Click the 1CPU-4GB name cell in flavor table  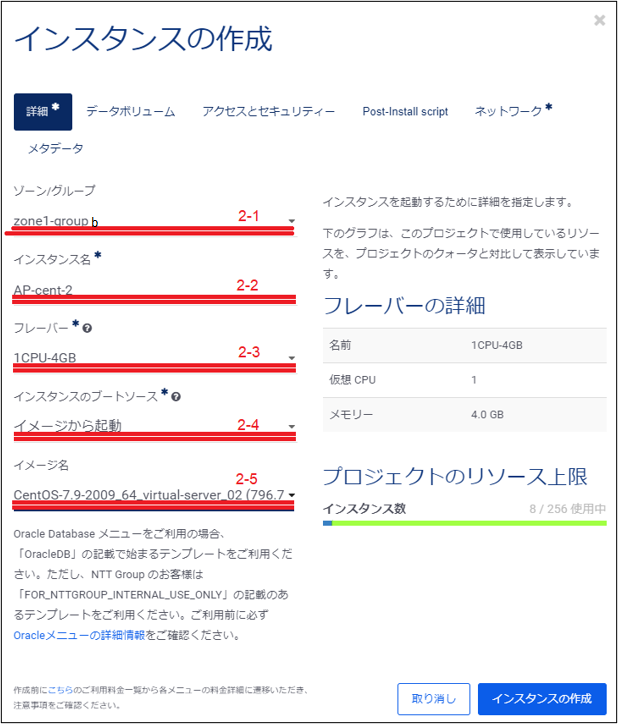point(497,345)
